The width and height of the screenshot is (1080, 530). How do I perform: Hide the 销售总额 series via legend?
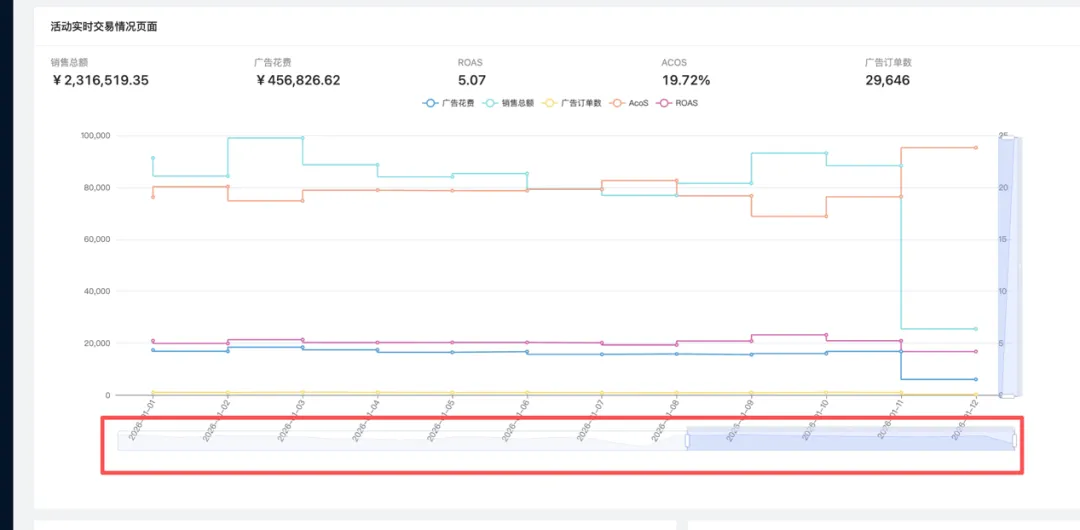point(508,103)
